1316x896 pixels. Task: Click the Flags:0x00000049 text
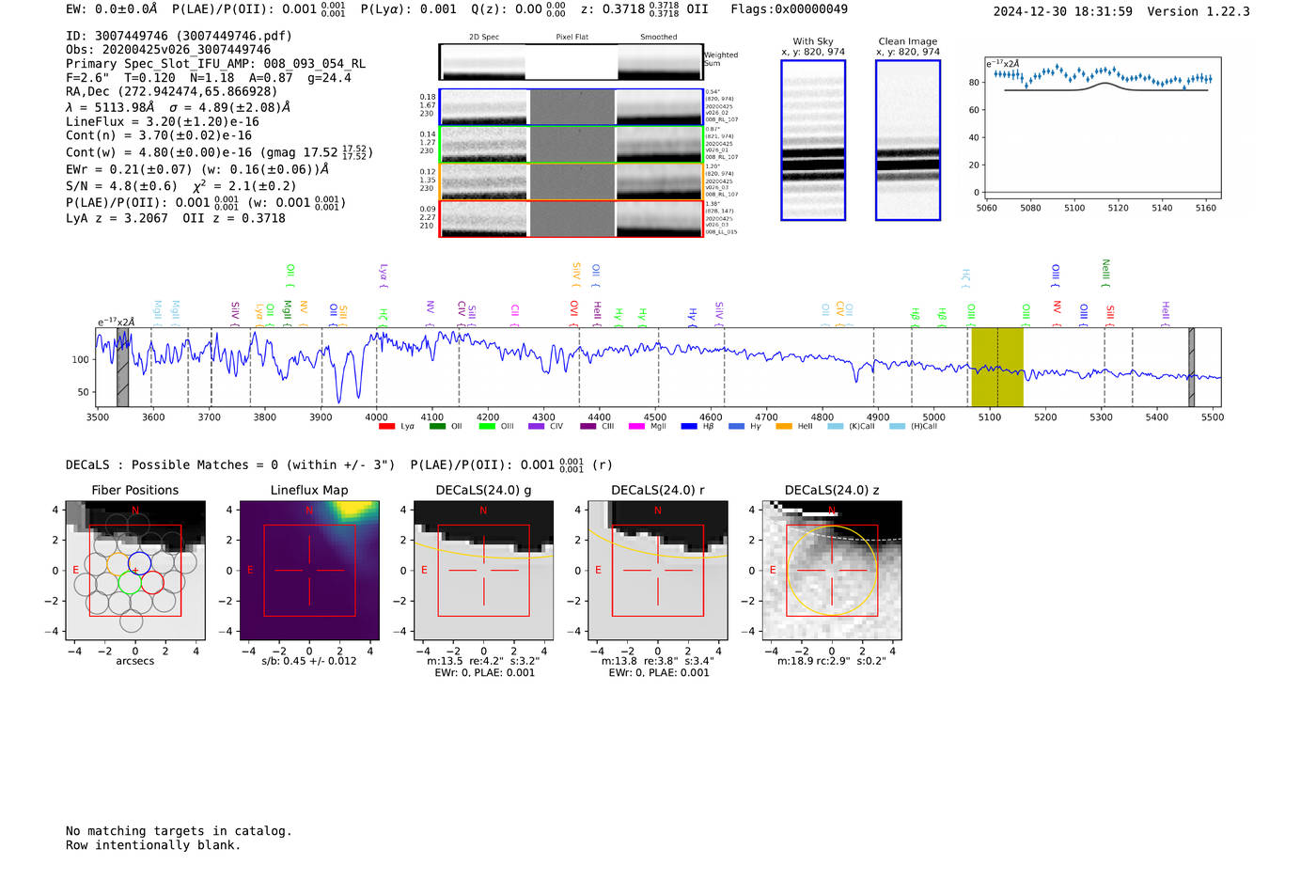click(789, 8)
